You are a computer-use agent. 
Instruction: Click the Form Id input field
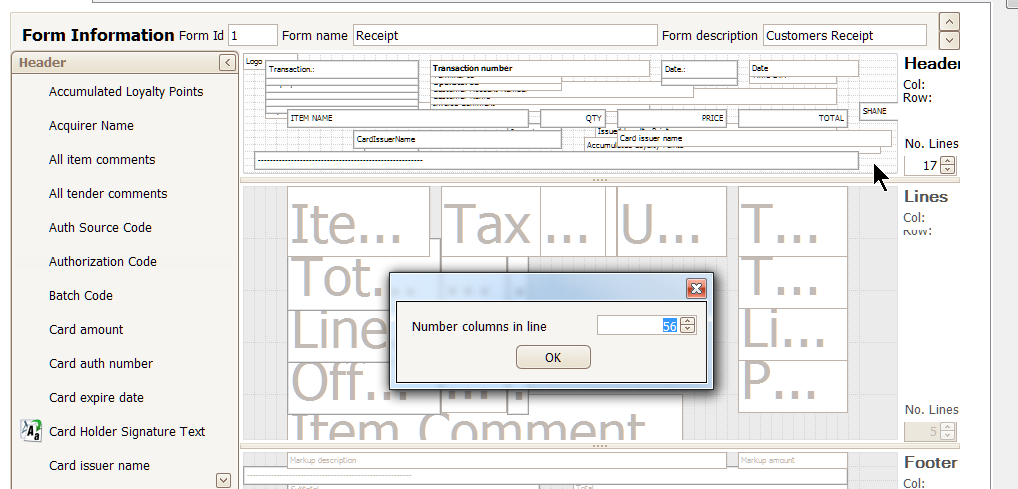[252, 36]
